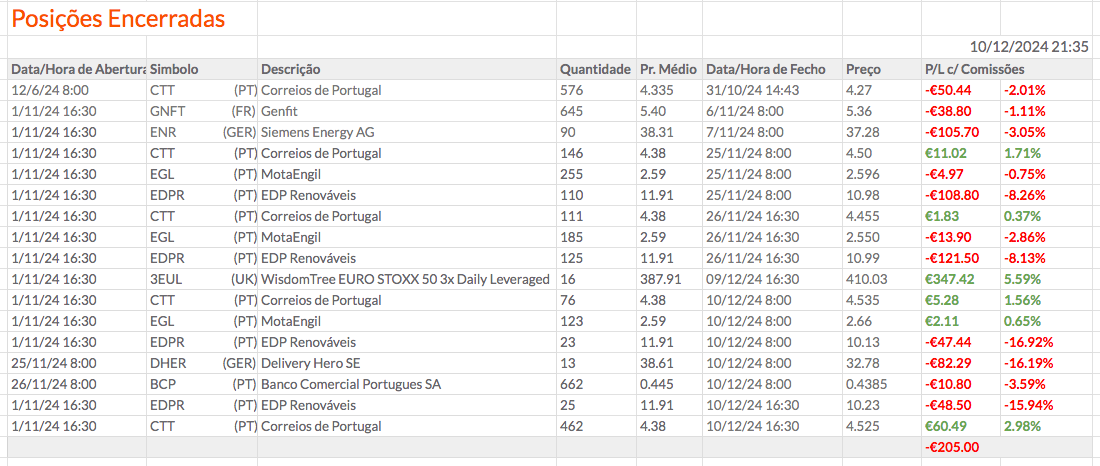The image size is (1100, 466).
Task: Click the Quantidade column header
Action: (x=595, y=69)
